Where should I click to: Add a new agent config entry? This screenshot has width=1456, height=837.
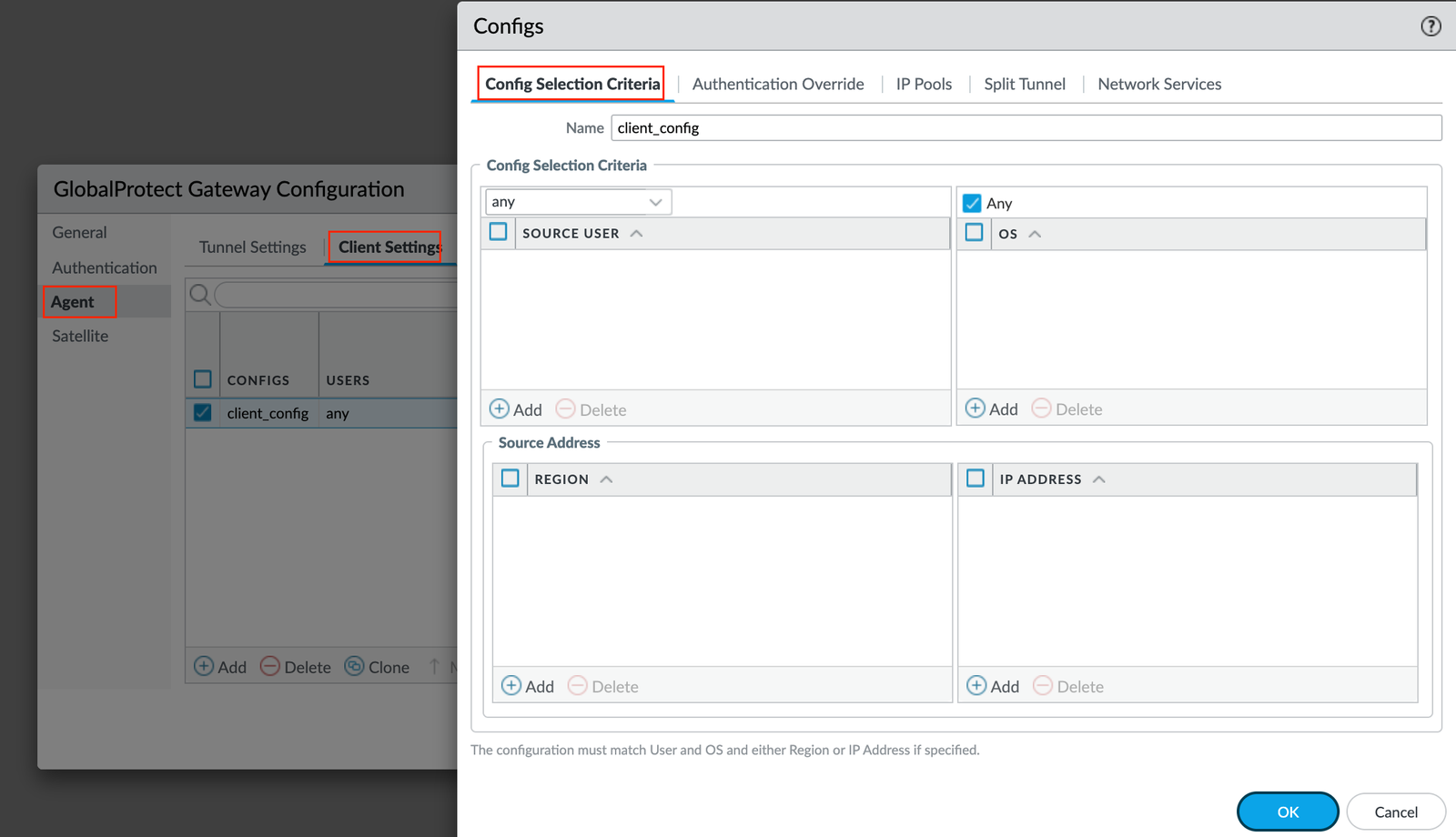point(219,666)
